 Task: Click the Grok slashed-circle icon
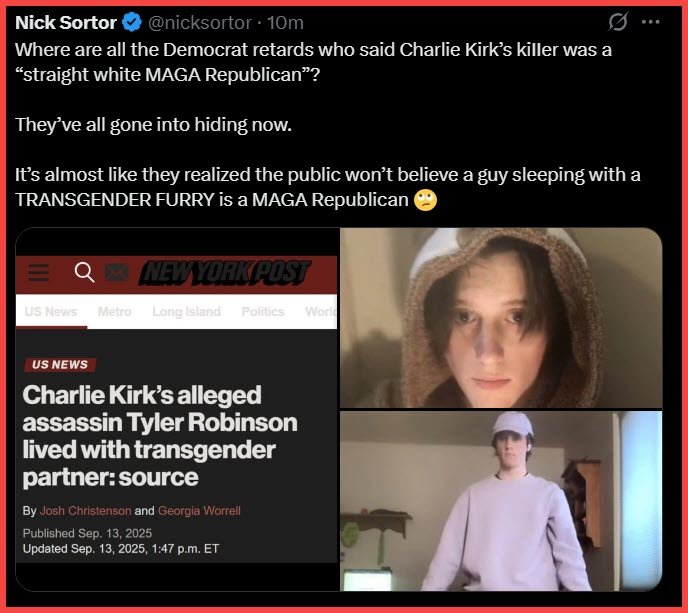[618, 22]
